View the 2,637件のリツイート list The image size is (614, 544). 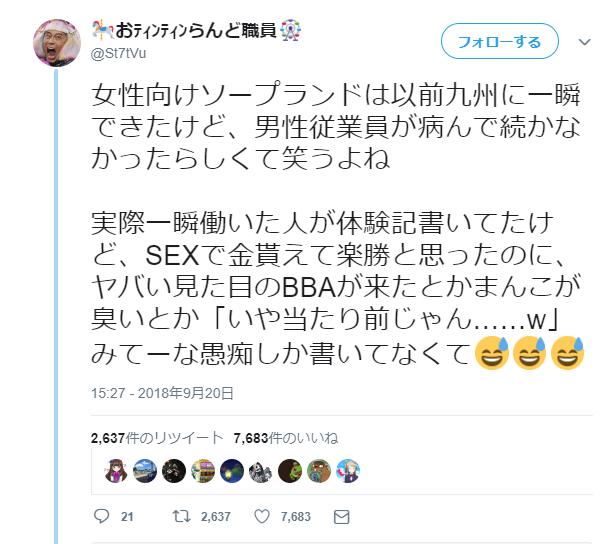157,438
